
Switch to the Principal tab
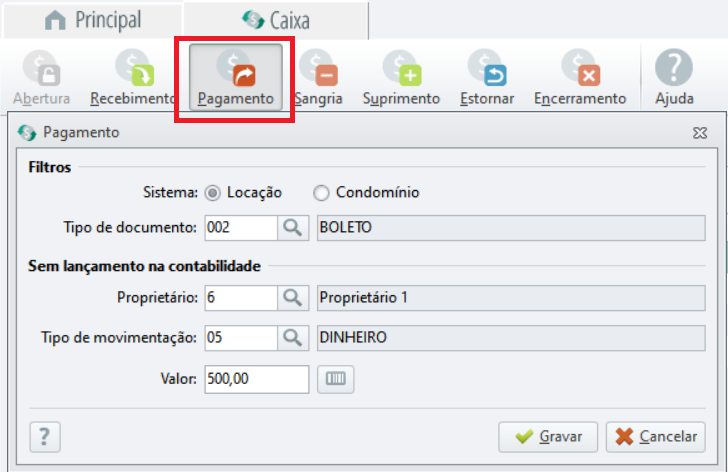coord(93,20)
